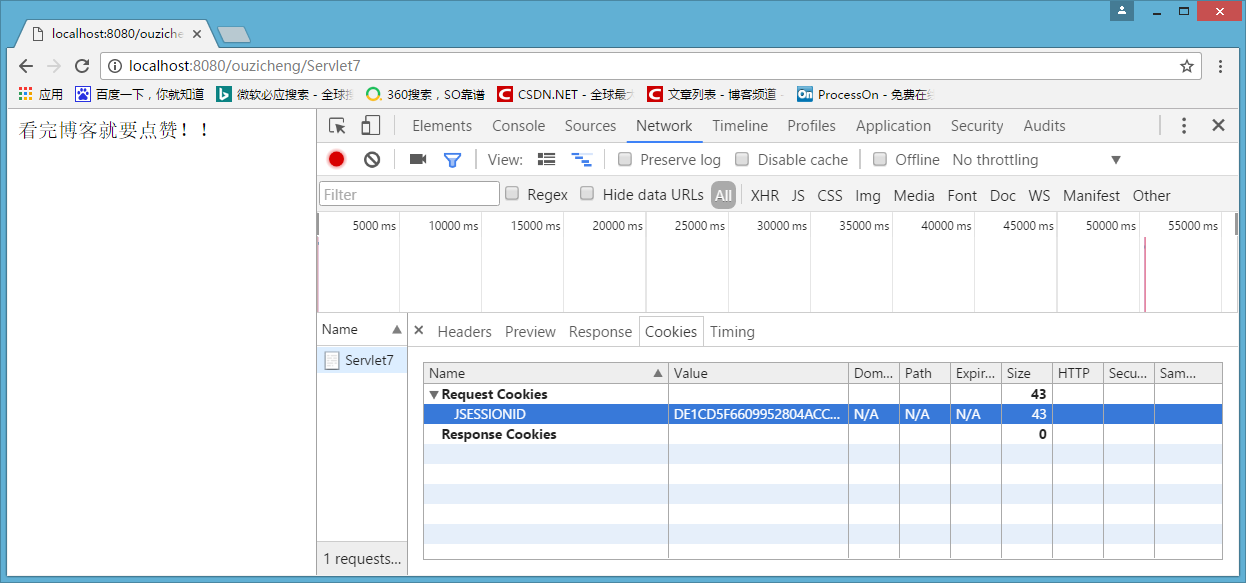
Task: Click the Response Cookies row
Action: point(823,434)
